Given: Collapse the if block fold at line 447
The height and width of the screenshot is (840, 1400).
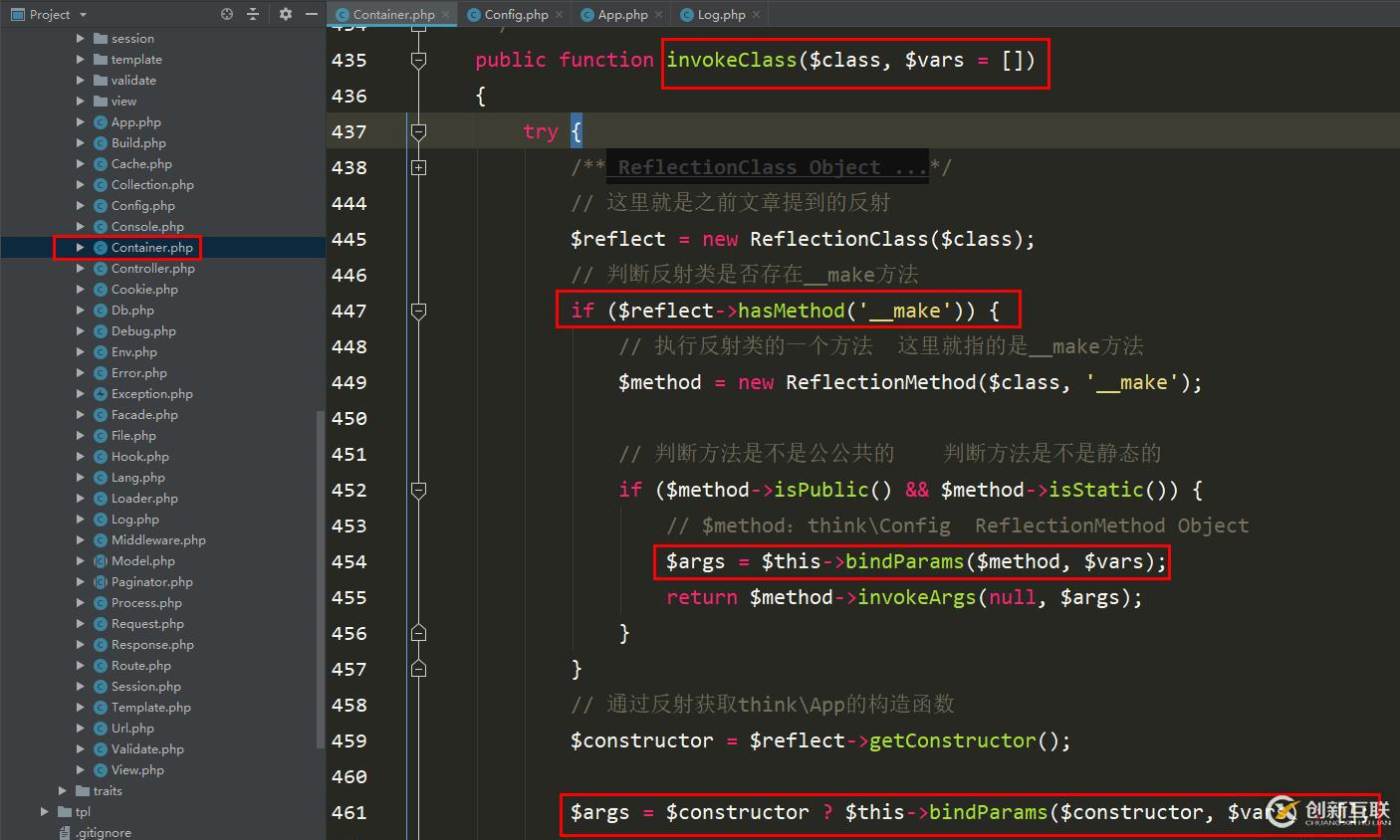Looking at the screenshot, I should (x=418, y=311).
